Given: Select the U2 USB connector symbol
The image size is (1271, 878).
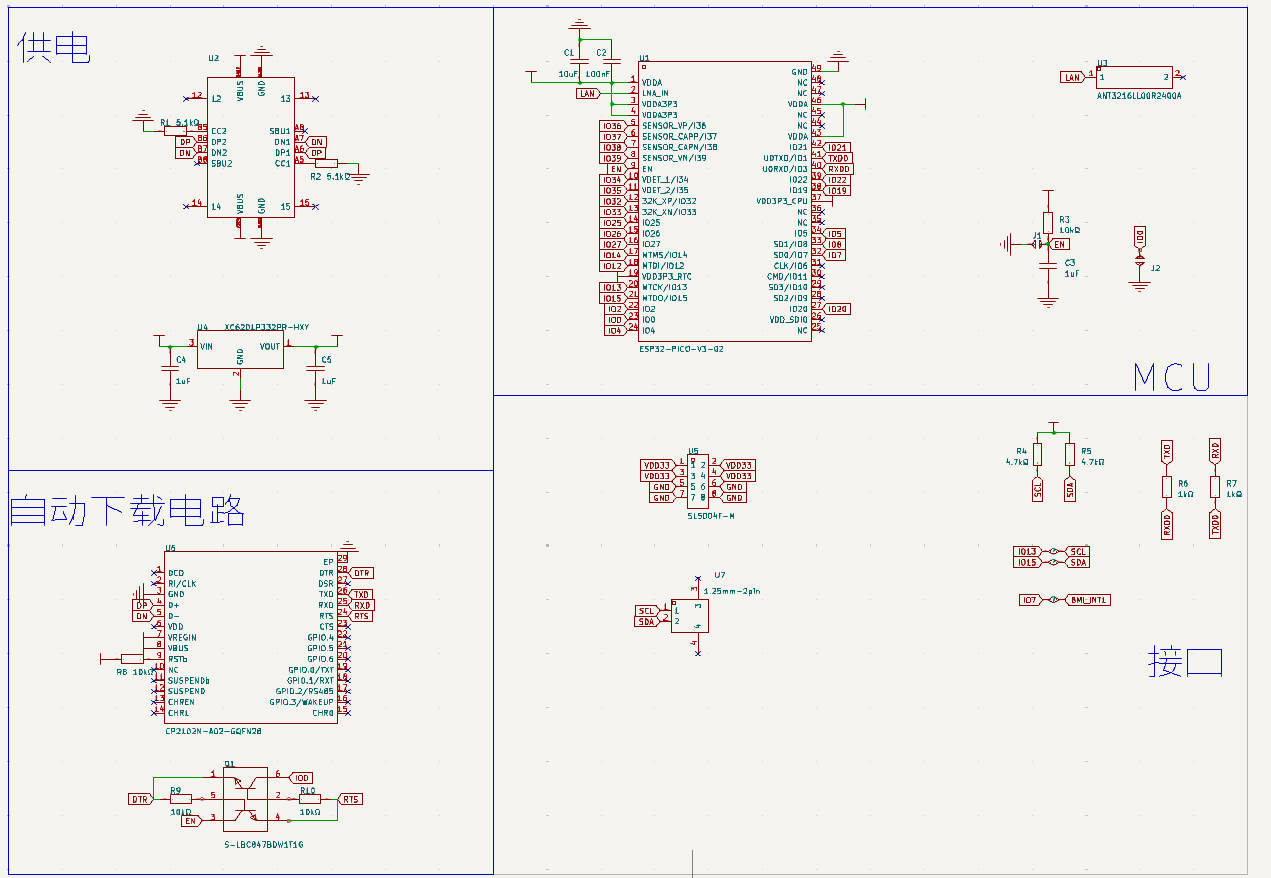Looking at the screenshot, I should [251, 147].
